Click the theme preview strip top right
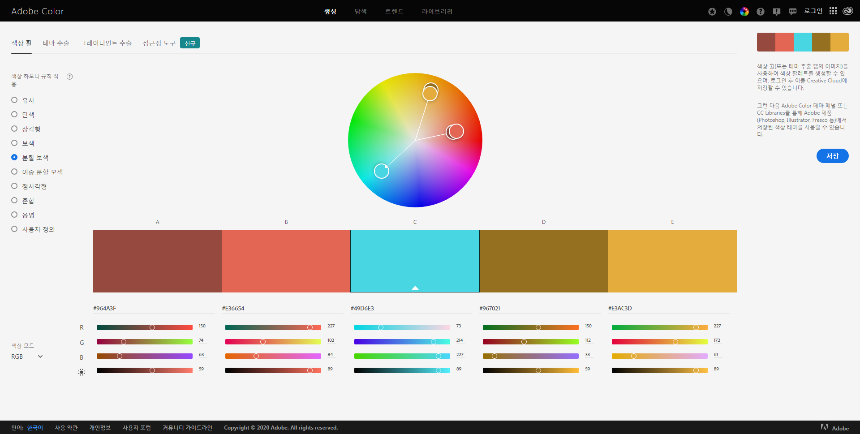This screenshot has height=434, width=860. tap(802, 42)
